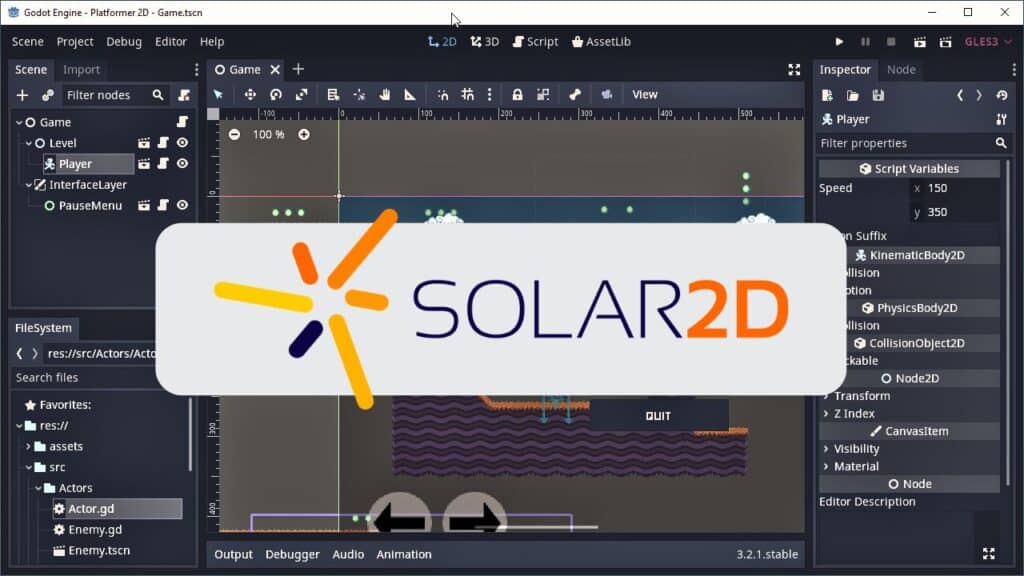Open the script attached to Level
This screenshot has width=1024, height=576.
pos(163,143)
